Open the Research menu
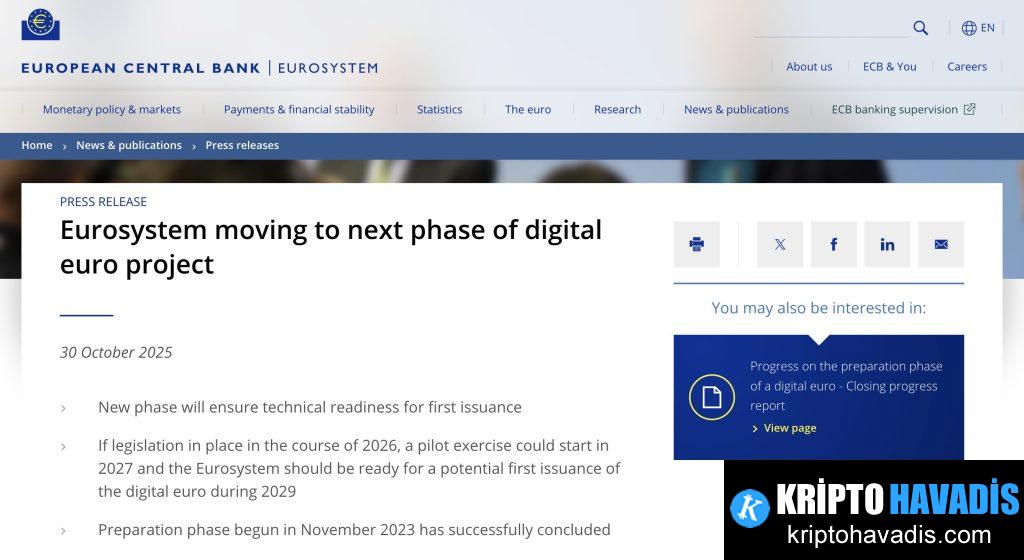The width and height of the screenshot is (1024, 560). [617, 110]
